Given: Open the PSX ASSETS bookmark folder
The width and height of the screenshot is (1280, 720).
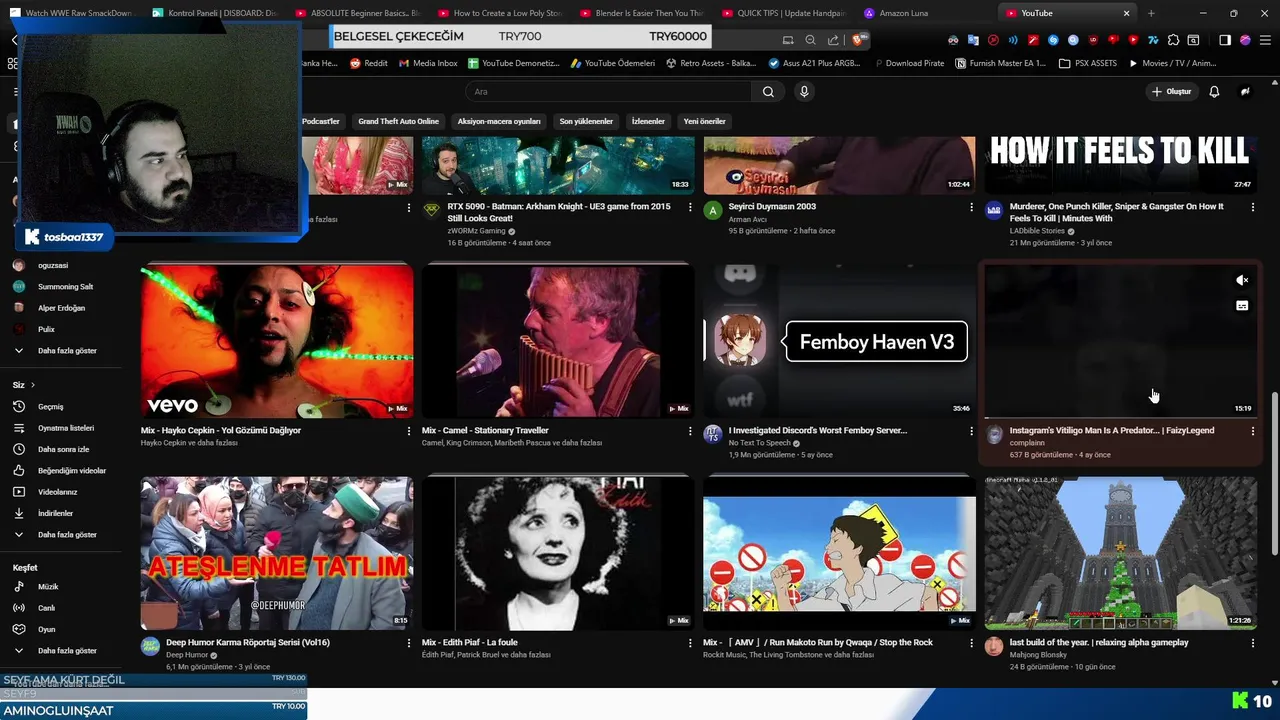Looking at the screenshot, I should coord(1087,63).
